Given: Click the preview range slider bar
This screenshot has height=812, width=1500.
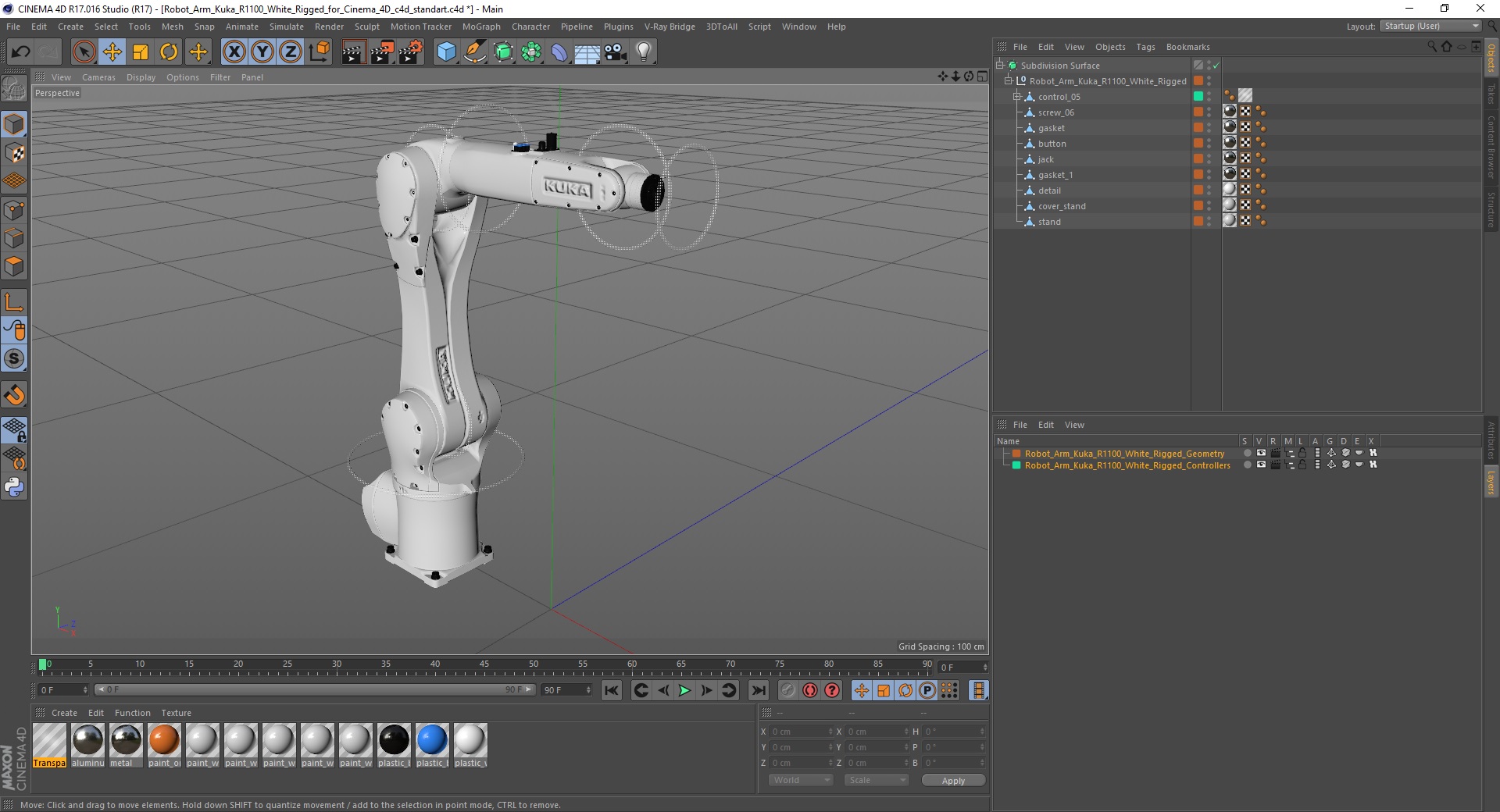Looking at the screenshot, I should coord(314,690).
